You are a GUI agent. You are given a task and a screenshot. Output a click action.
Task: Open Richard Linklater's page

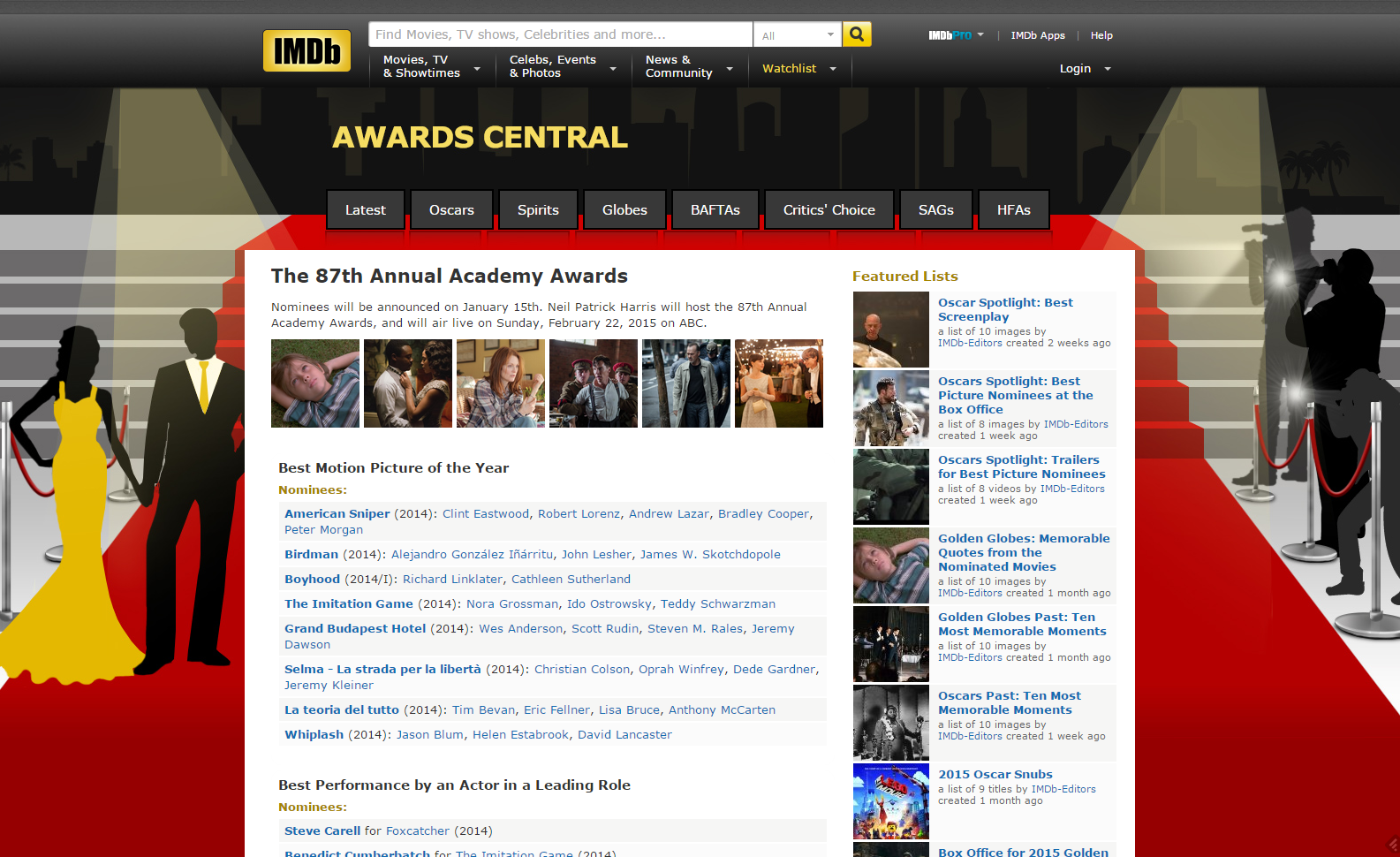pyautogui.click(x=452, y=580)
